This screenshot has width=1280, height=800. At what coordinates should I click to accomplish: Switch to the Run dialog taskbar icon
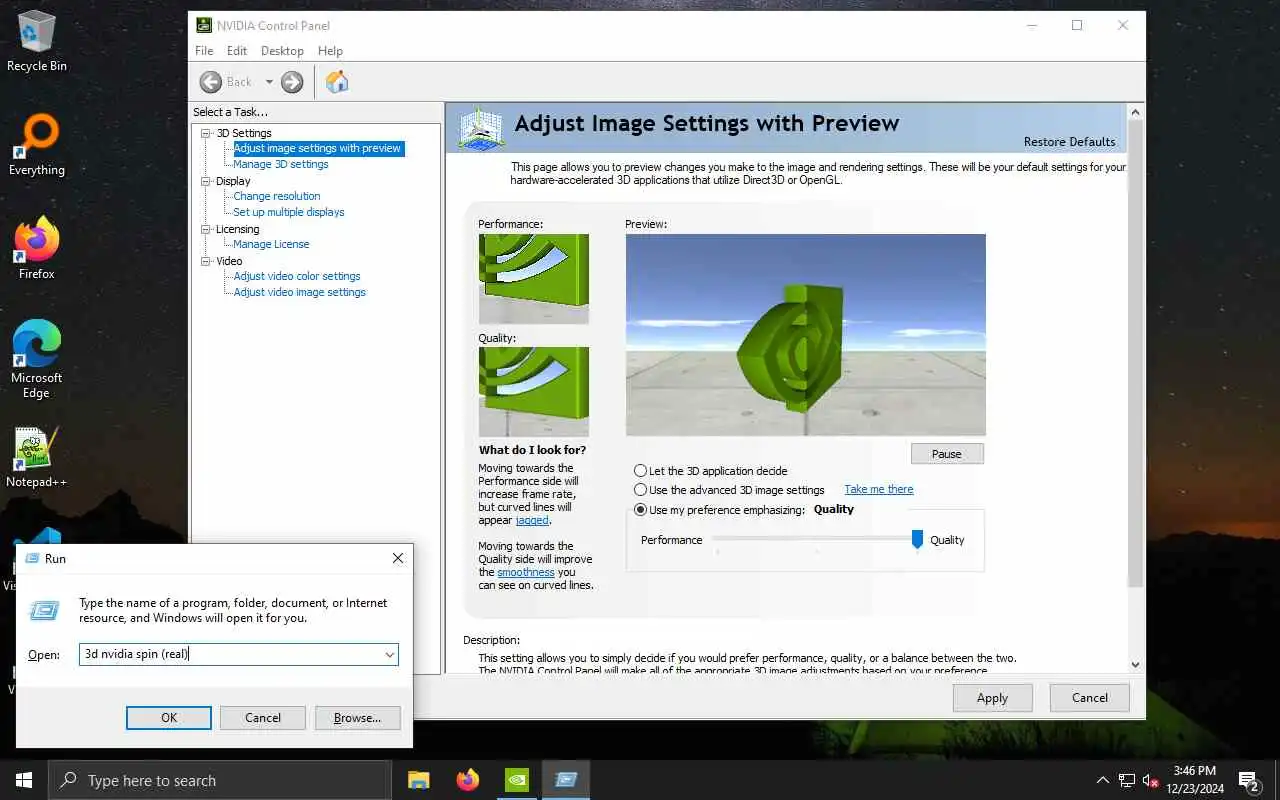click(566, 780)
